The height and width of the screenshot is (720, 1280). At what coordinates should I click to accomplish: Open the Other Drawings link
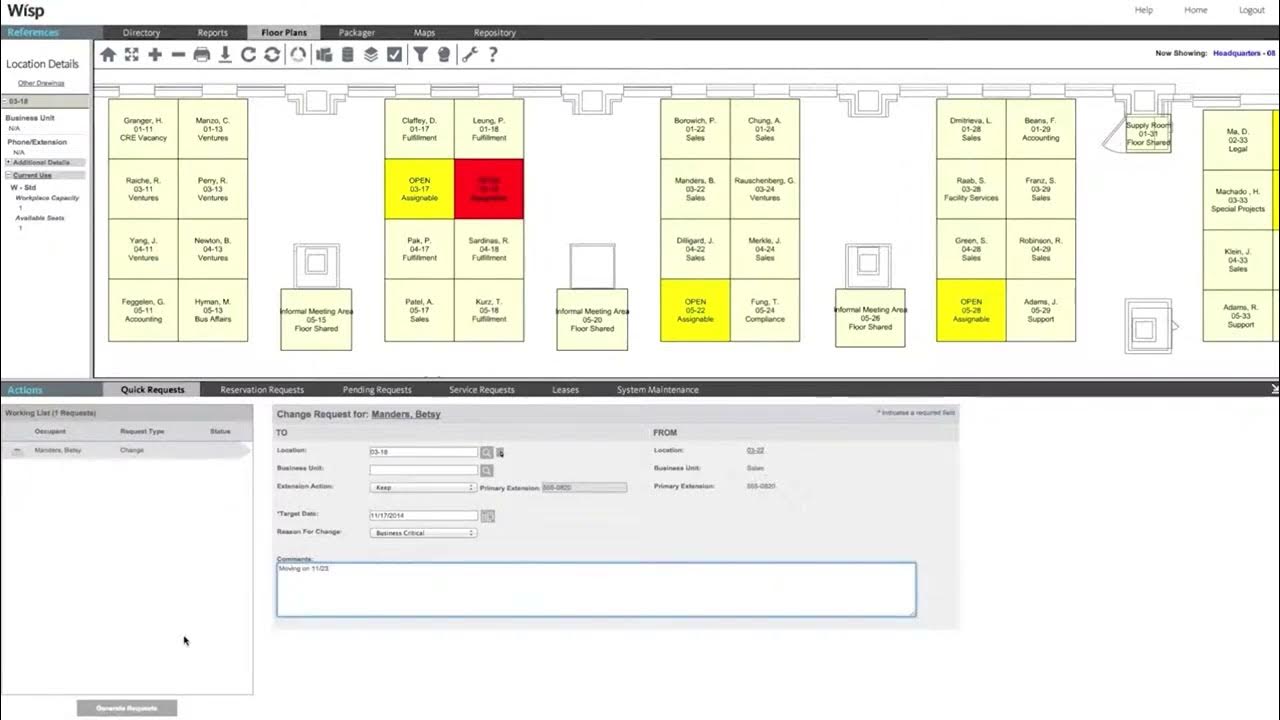(41, 83)
